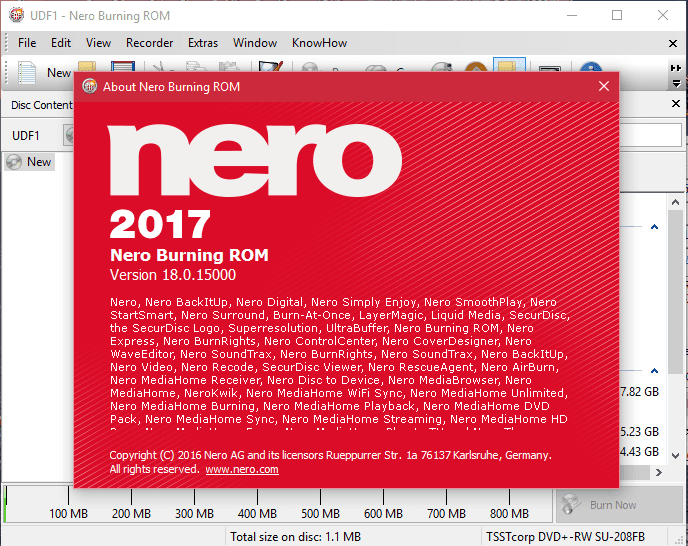
Task: Click the Disc Content panel title
Action: (42, 105)
